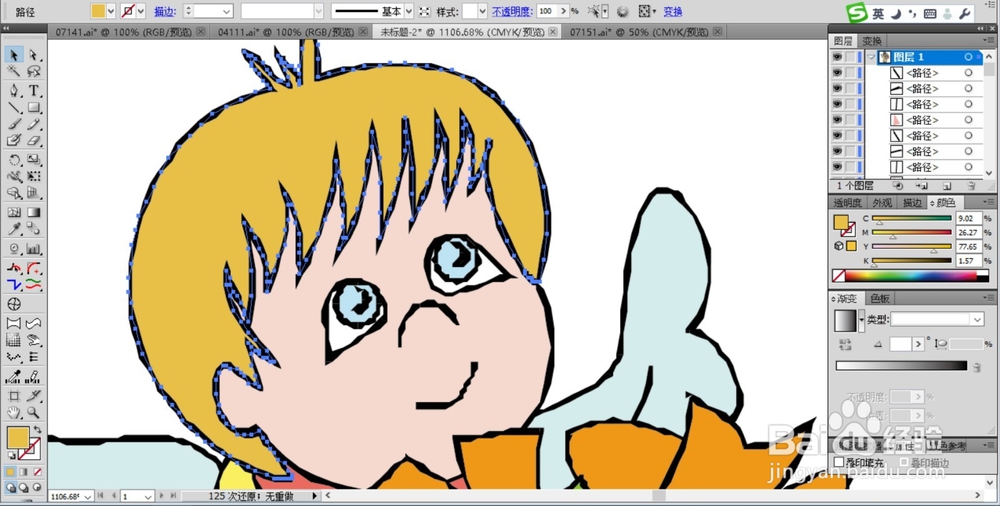Toggle visibility of the pink-thumbnail 路径 sublayer
The height and width of the screenshot is (506, 1000).
pyautogui.click(x=837, y=120)
